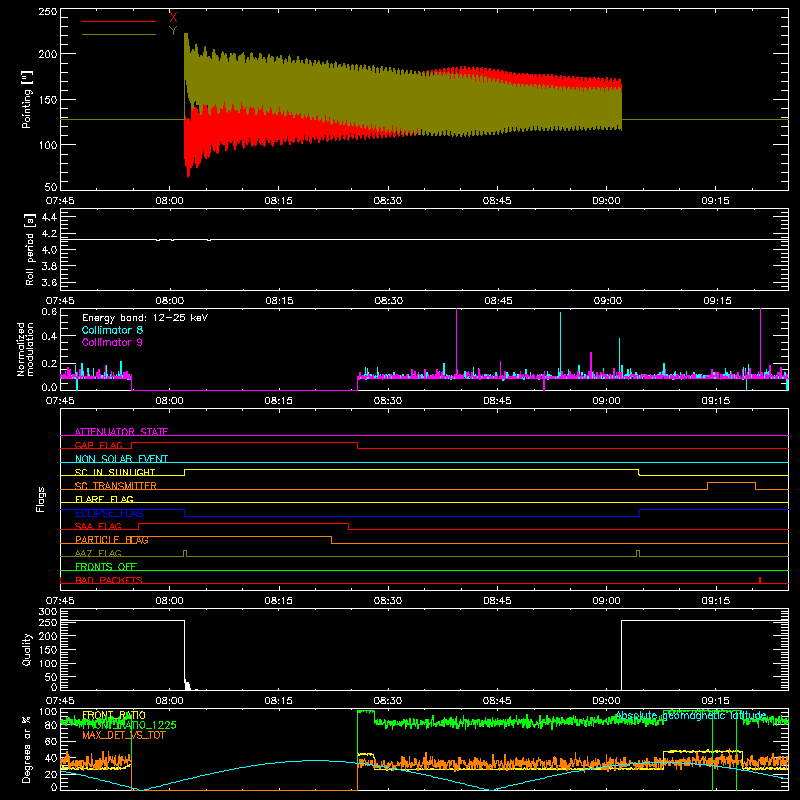Click the raised SC_TRANSMITTER segment near 09:15
800x800 pixels.
pyautogui.click(x=731, y=483)
